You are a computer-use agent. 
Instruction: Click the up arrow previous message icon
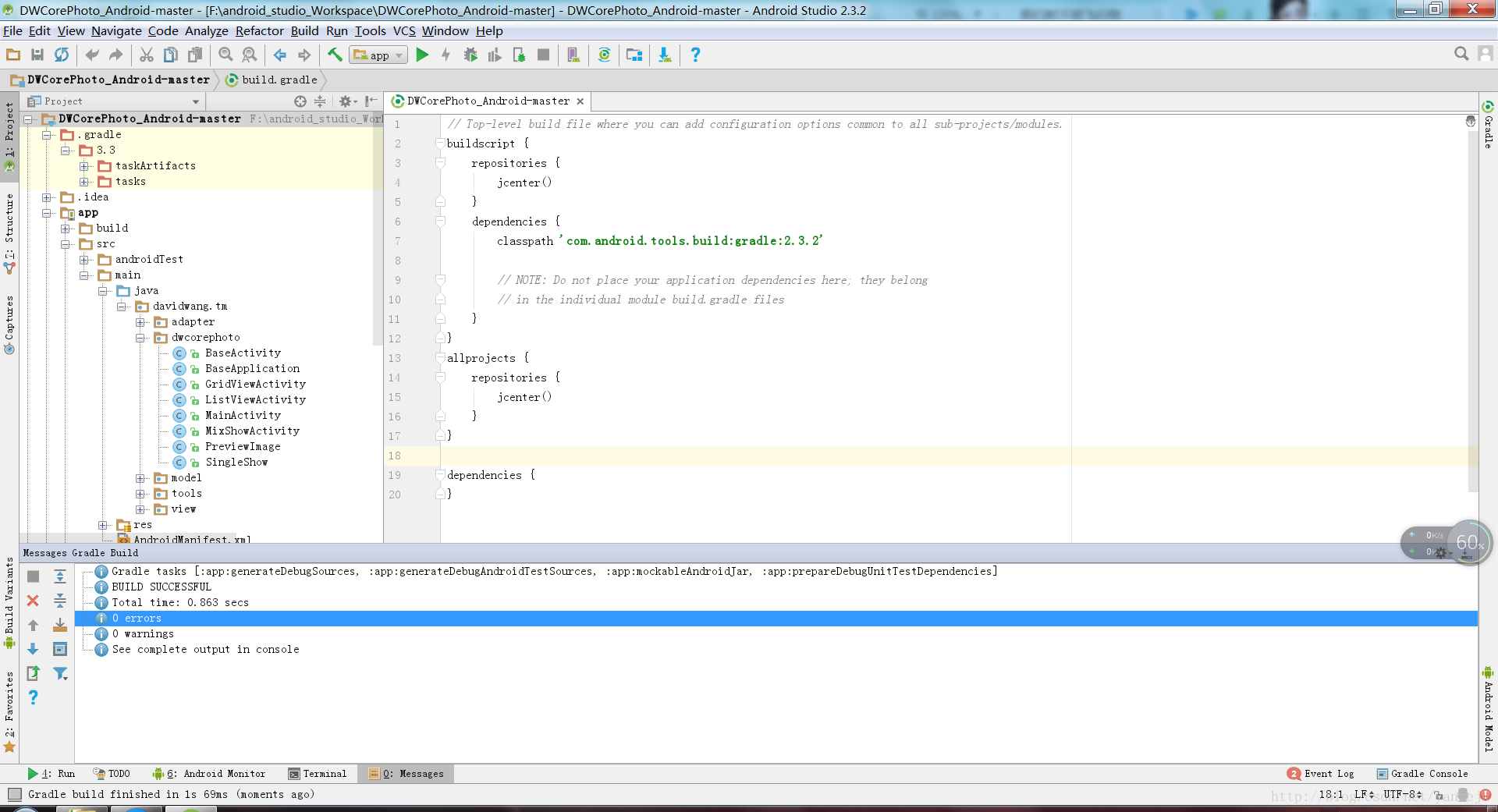point(33,625)
